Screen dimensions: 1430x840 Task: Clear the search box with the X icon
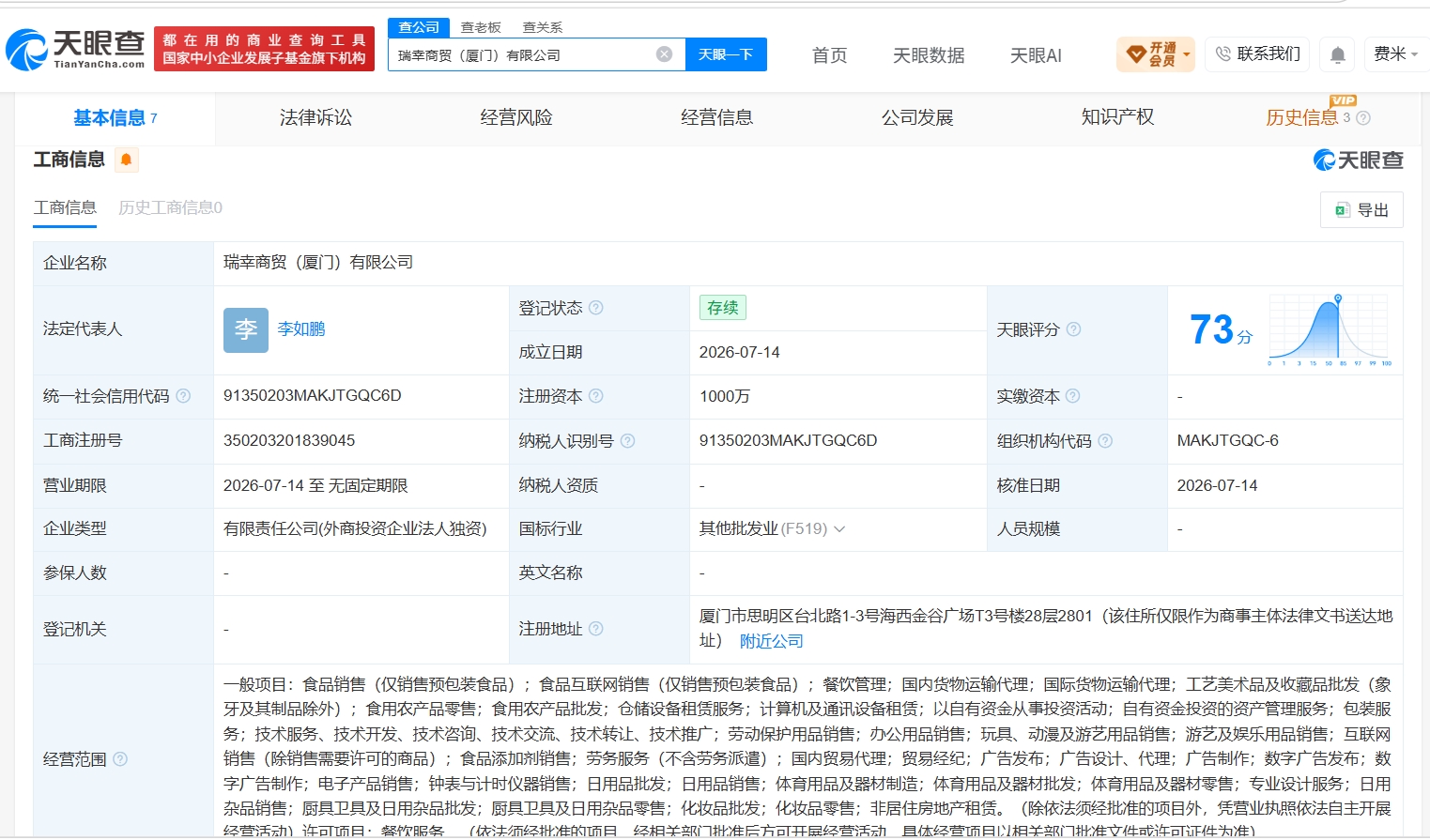665,54
